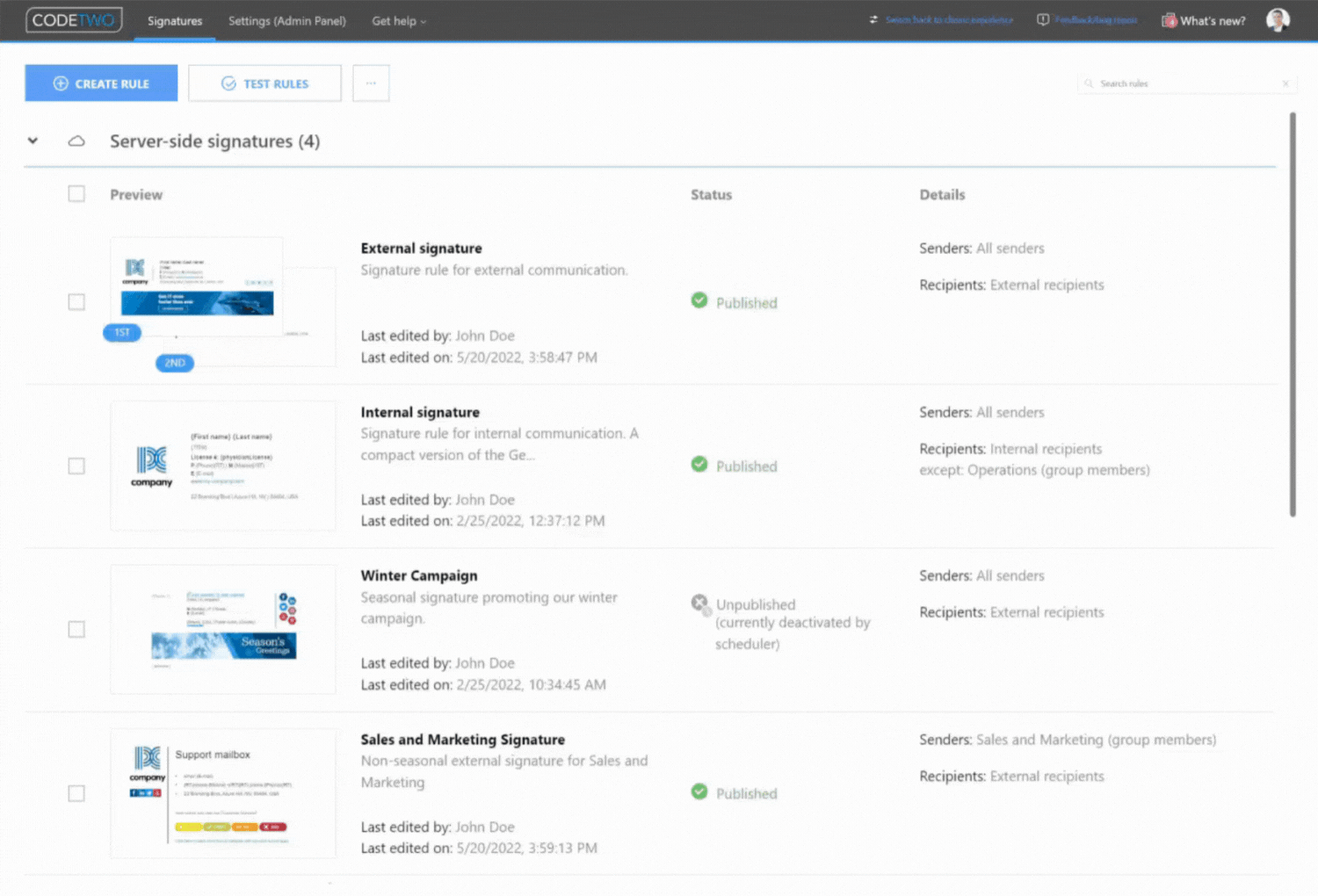Click the Published check icon for Internal signature
This screenshot has width=1318, height=896.
pyautogui.click(x=699, y=464)
